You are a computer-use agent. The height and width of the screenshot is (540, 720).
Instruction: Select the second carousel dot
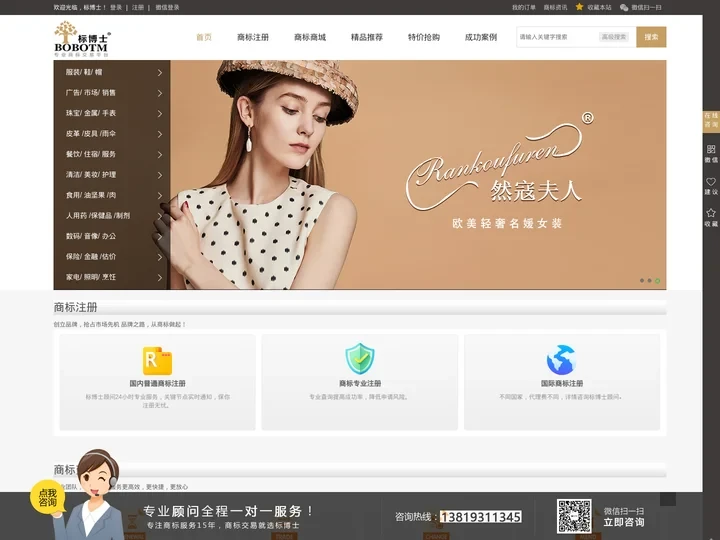650,281
